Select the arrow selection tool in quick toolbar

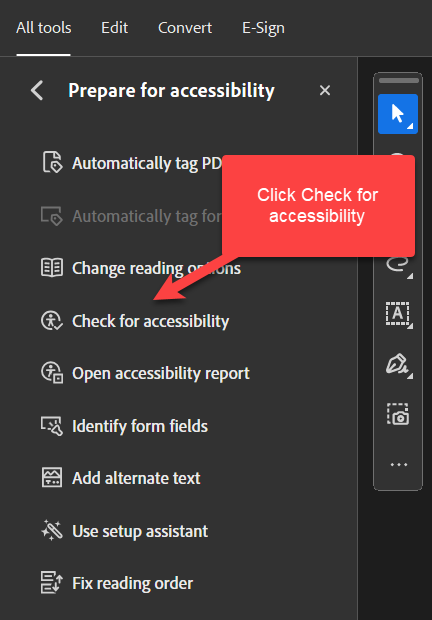click(398, 114)
